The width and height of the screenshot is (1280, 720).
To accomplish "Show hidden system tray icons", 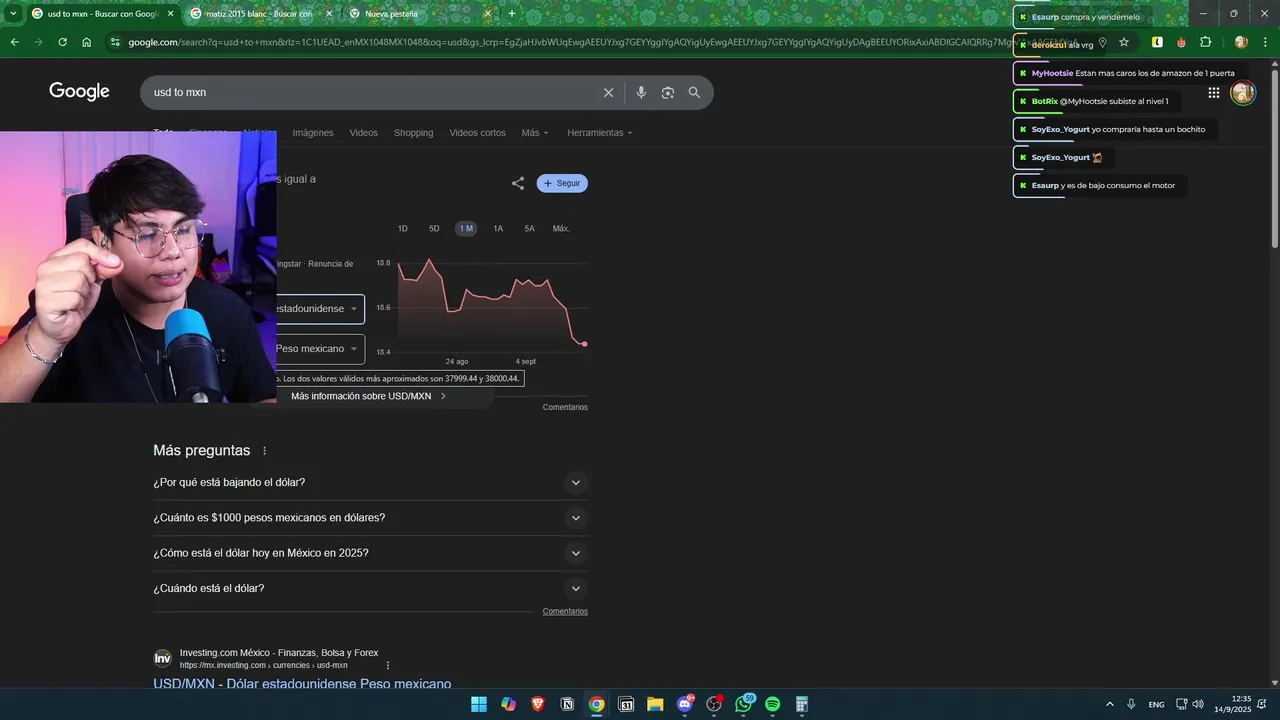I will coord(1109,704).
